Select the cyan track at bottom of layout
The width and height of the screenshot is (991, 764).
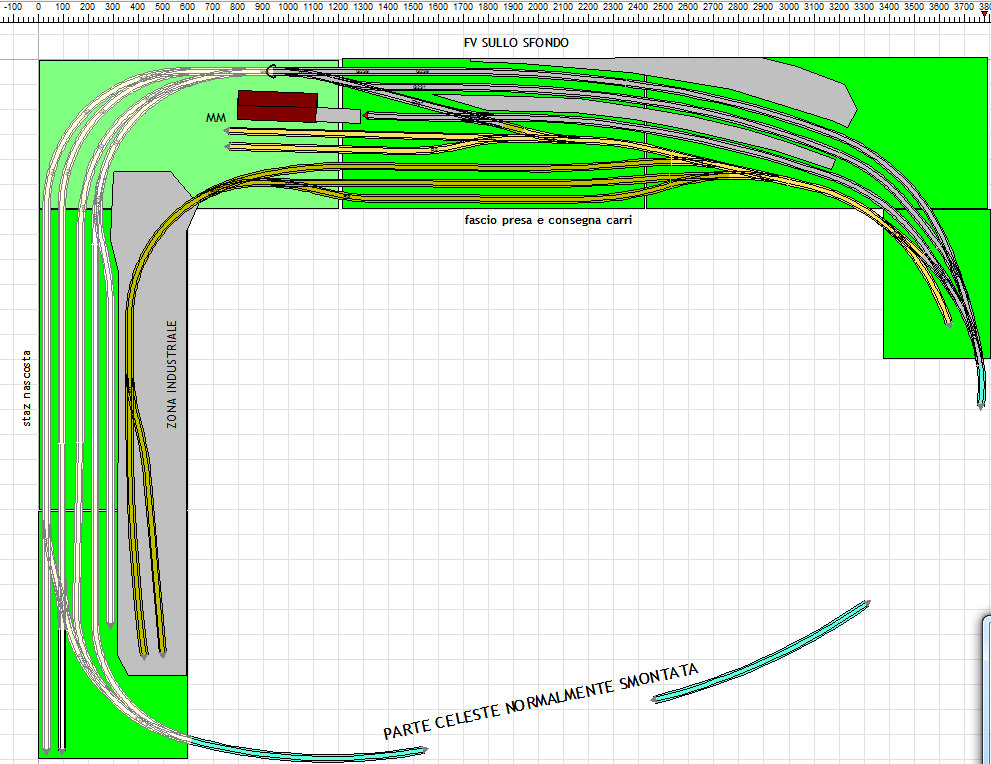tap(300, 748)
